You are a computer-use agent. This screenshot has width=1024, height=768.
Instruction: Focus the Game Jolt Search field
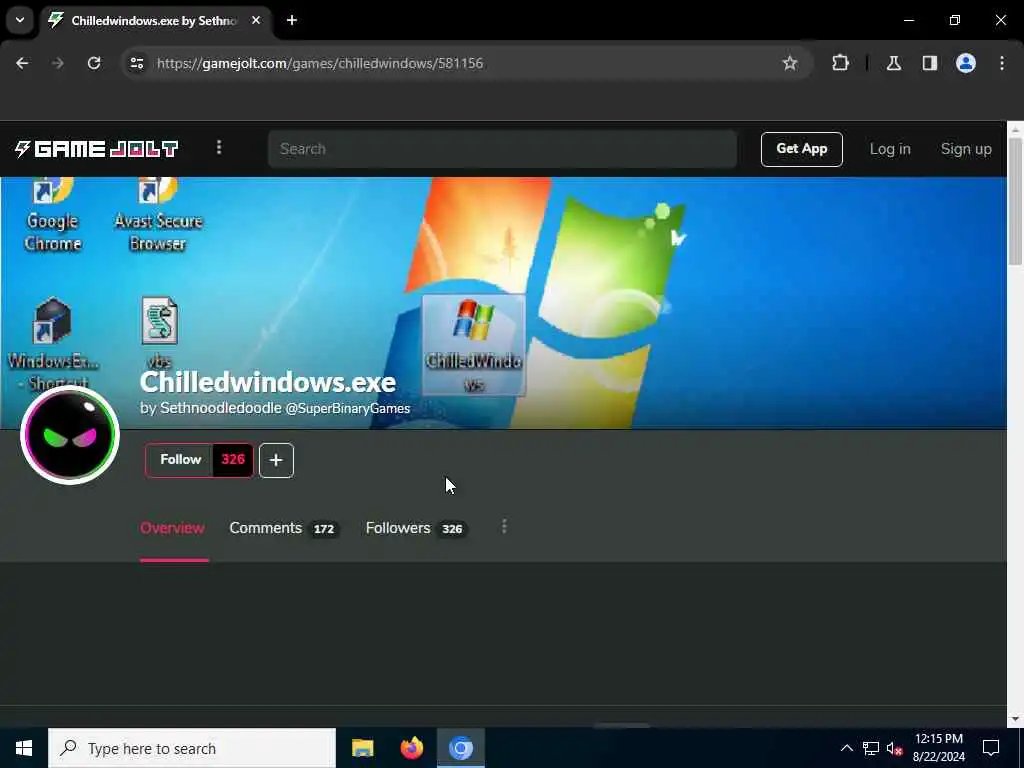pos(502,149)
